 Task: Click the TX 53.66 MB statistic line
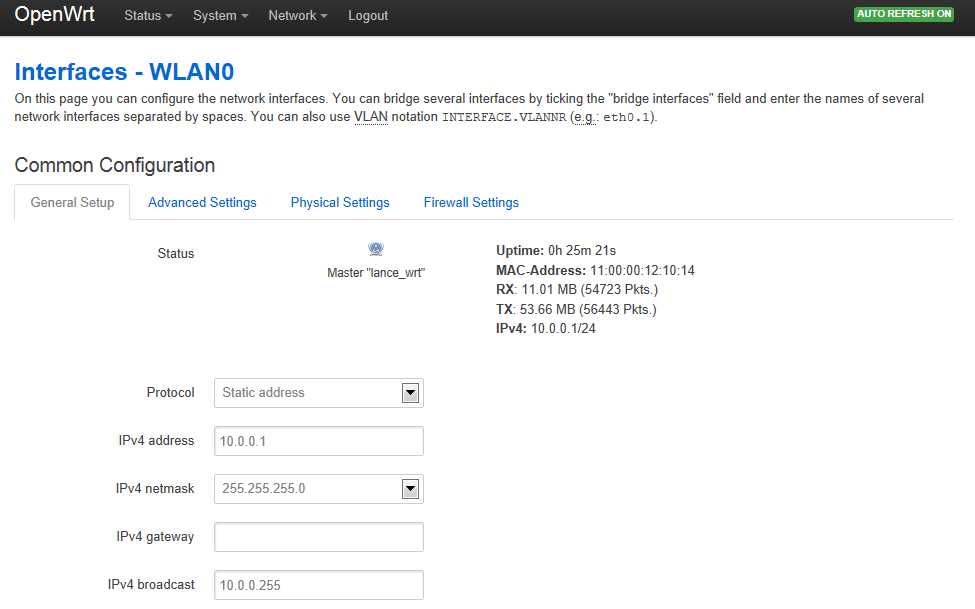pos(576,309)
